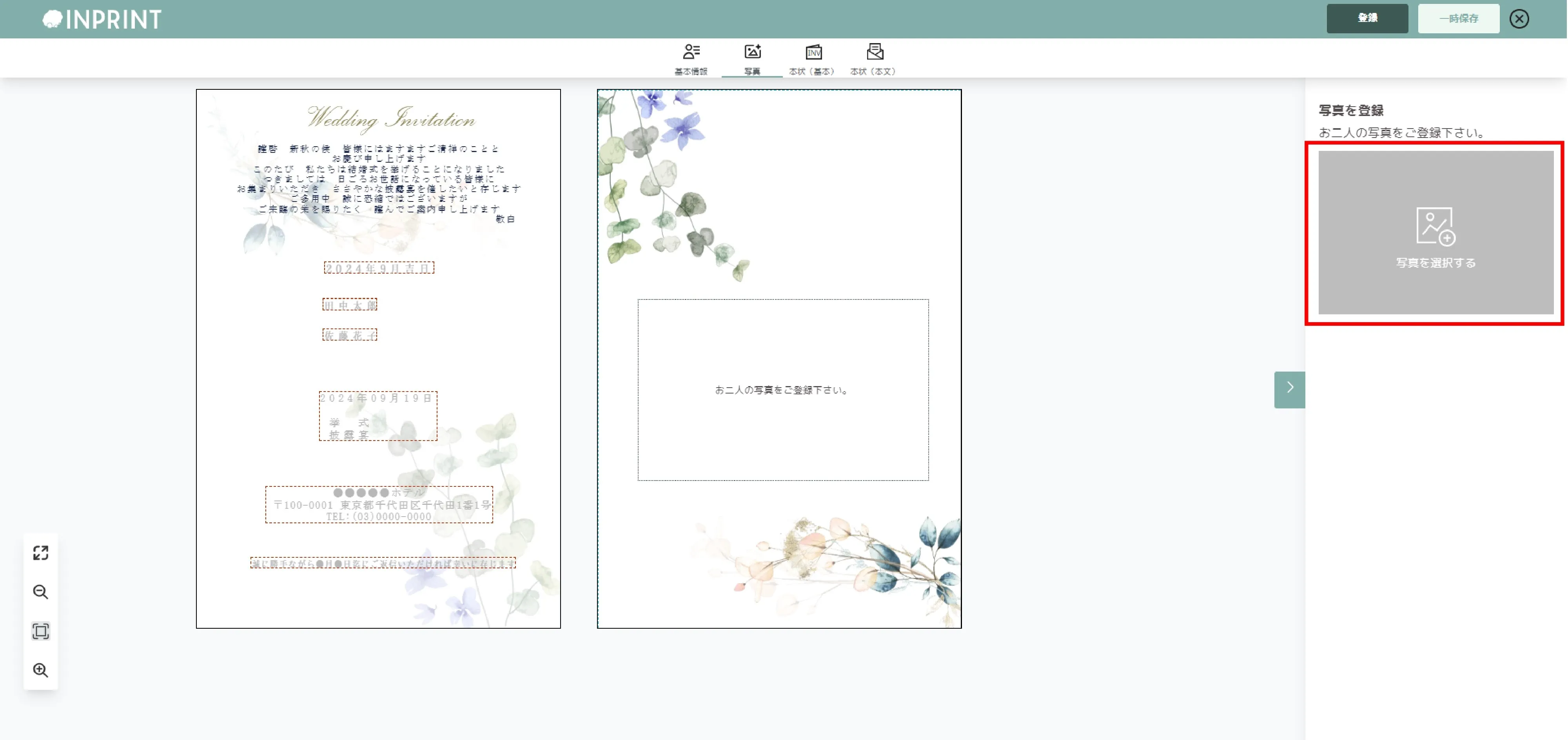Select the 2024年9月吉日 text box

pos(379,268)
